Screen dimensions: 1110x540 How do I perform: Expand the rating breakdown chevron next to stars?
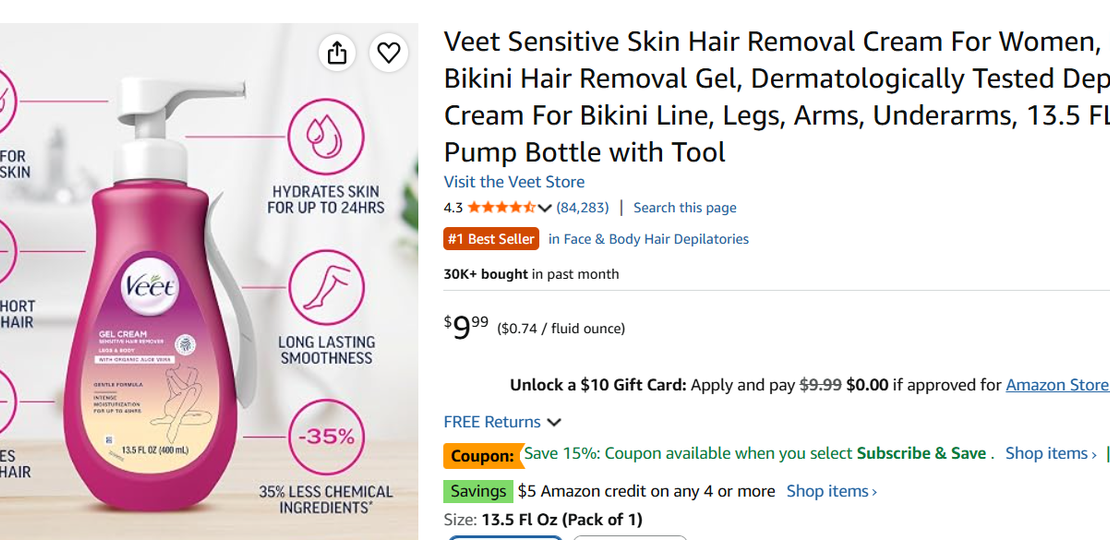click(x=544, y=208)
